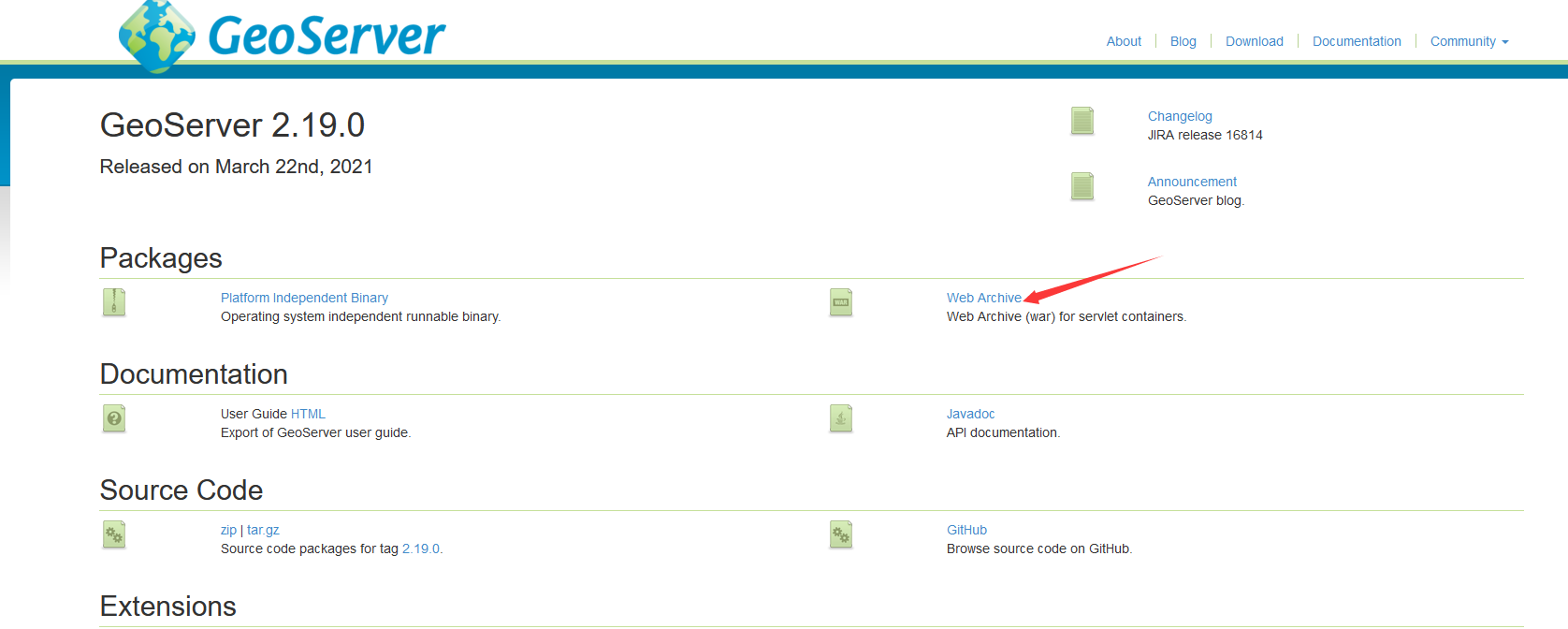Click the Packages section heading
Viewport: 1568px width, 629px height.
(x=161, y=258)
